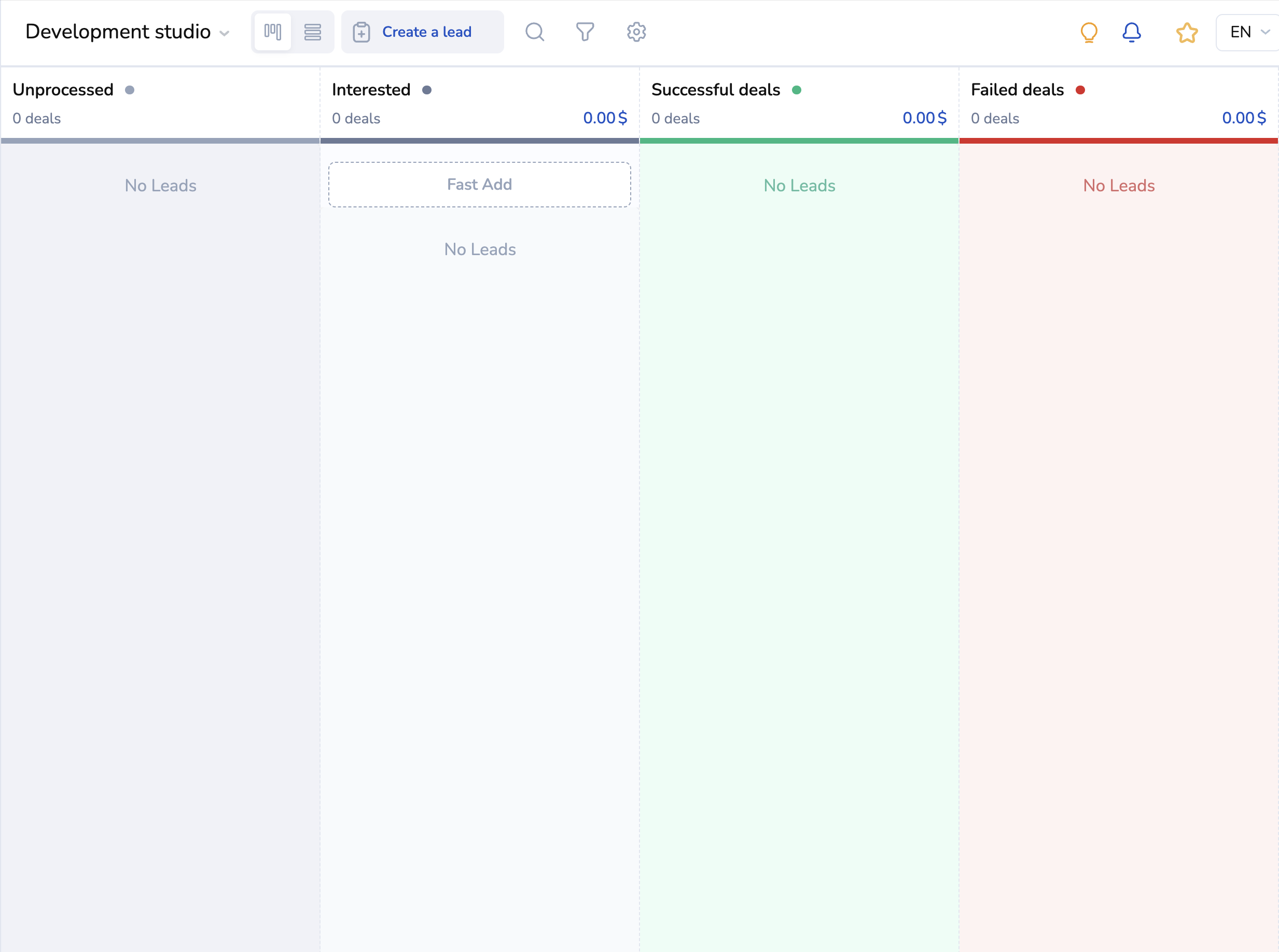Open the search magnifier icon
The image size is (1279, 952).
click(534, 32)
